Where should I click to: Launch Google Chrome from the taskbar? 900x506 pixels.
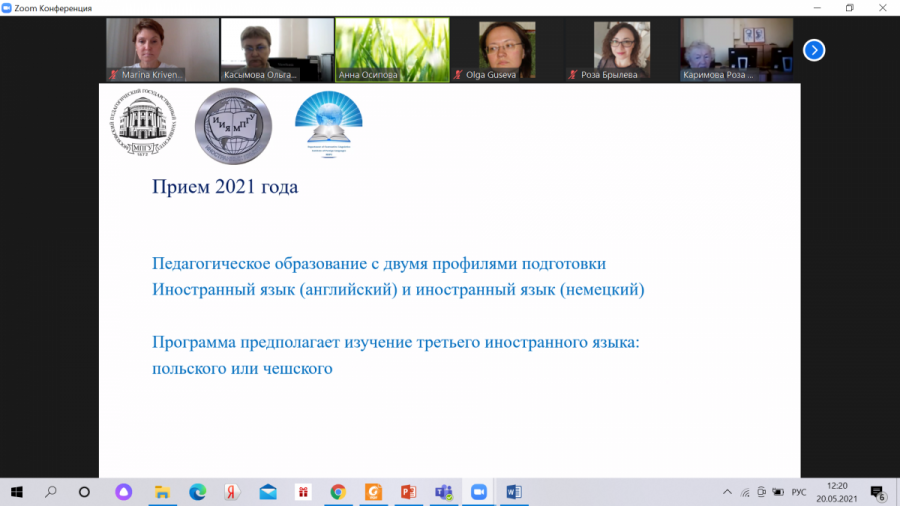point(338,492)
